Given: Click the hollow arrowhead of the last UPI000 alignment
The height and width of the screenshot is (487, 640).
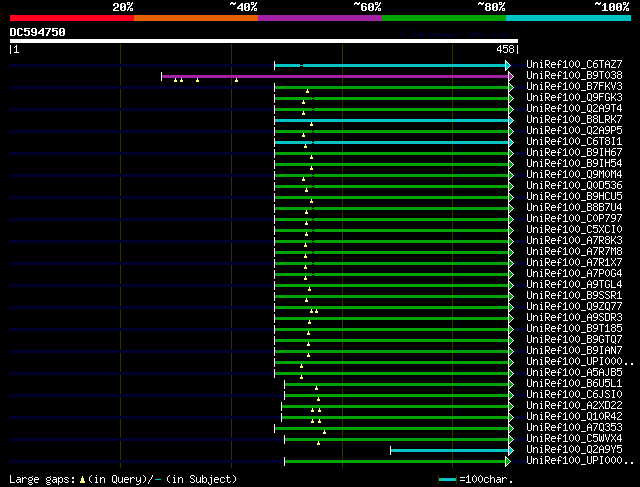Looking at the screenshot, I should pyautogui.click(x=508, y=461).
